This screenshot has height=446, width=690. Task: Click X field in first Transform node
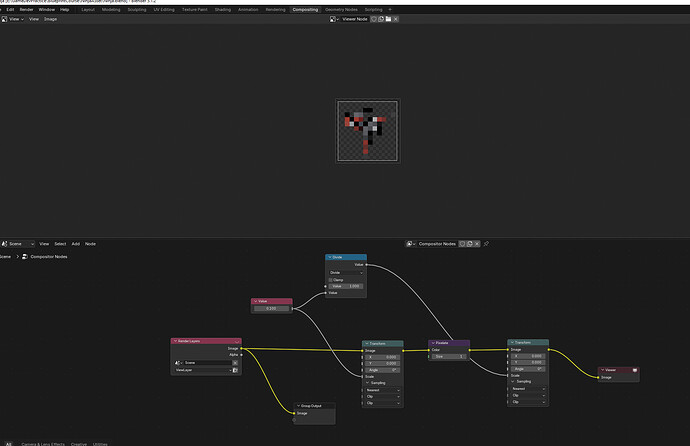click(x=382, y=357)
